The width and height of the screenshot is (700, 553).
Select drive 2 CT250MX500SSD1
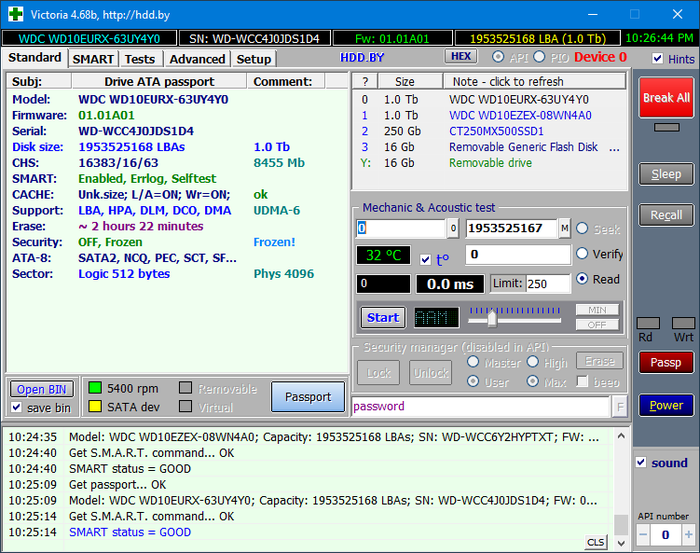tap(489, 131)
